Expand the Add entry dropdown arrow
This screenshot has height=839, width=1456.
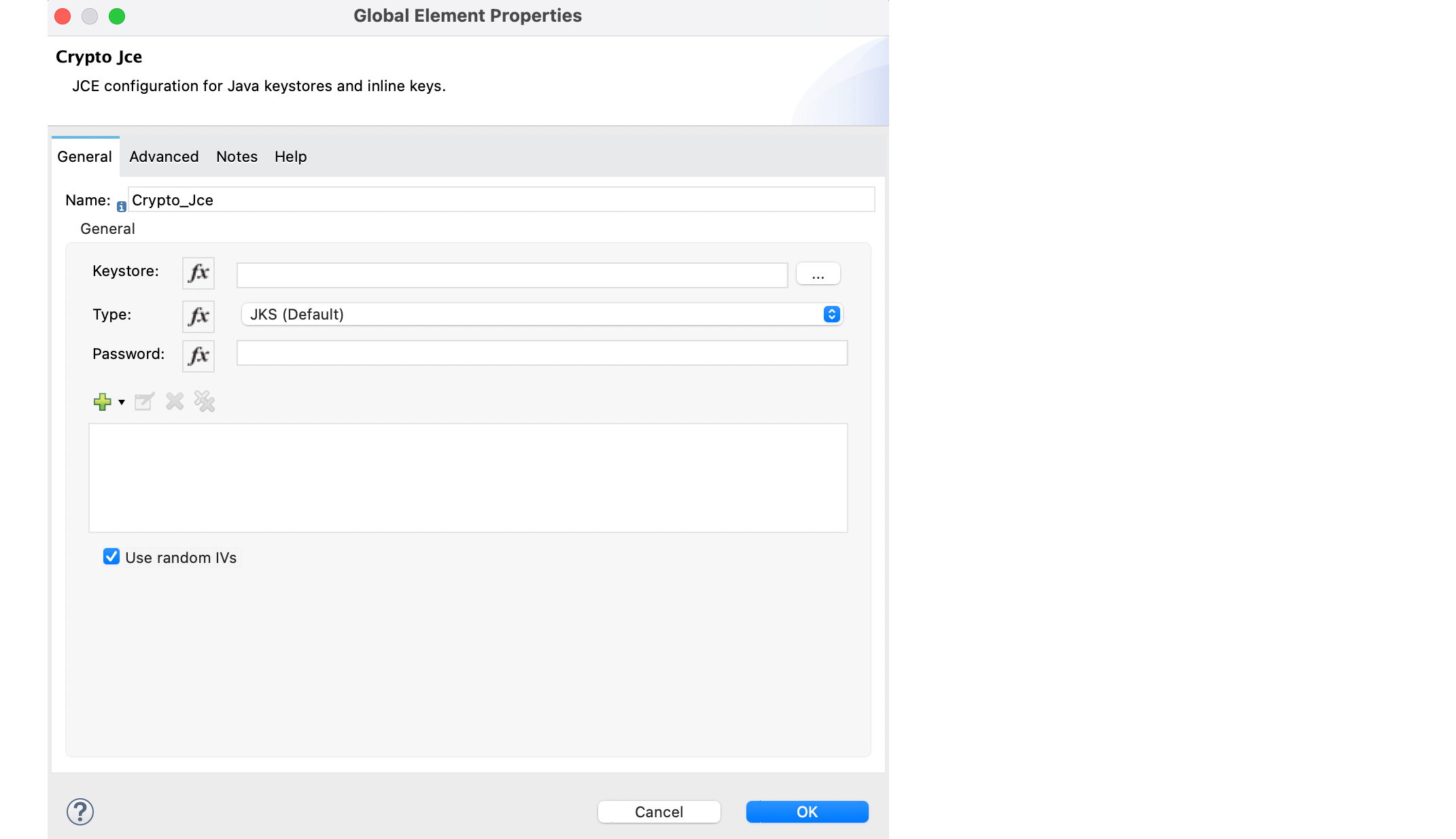pos(122,403)
